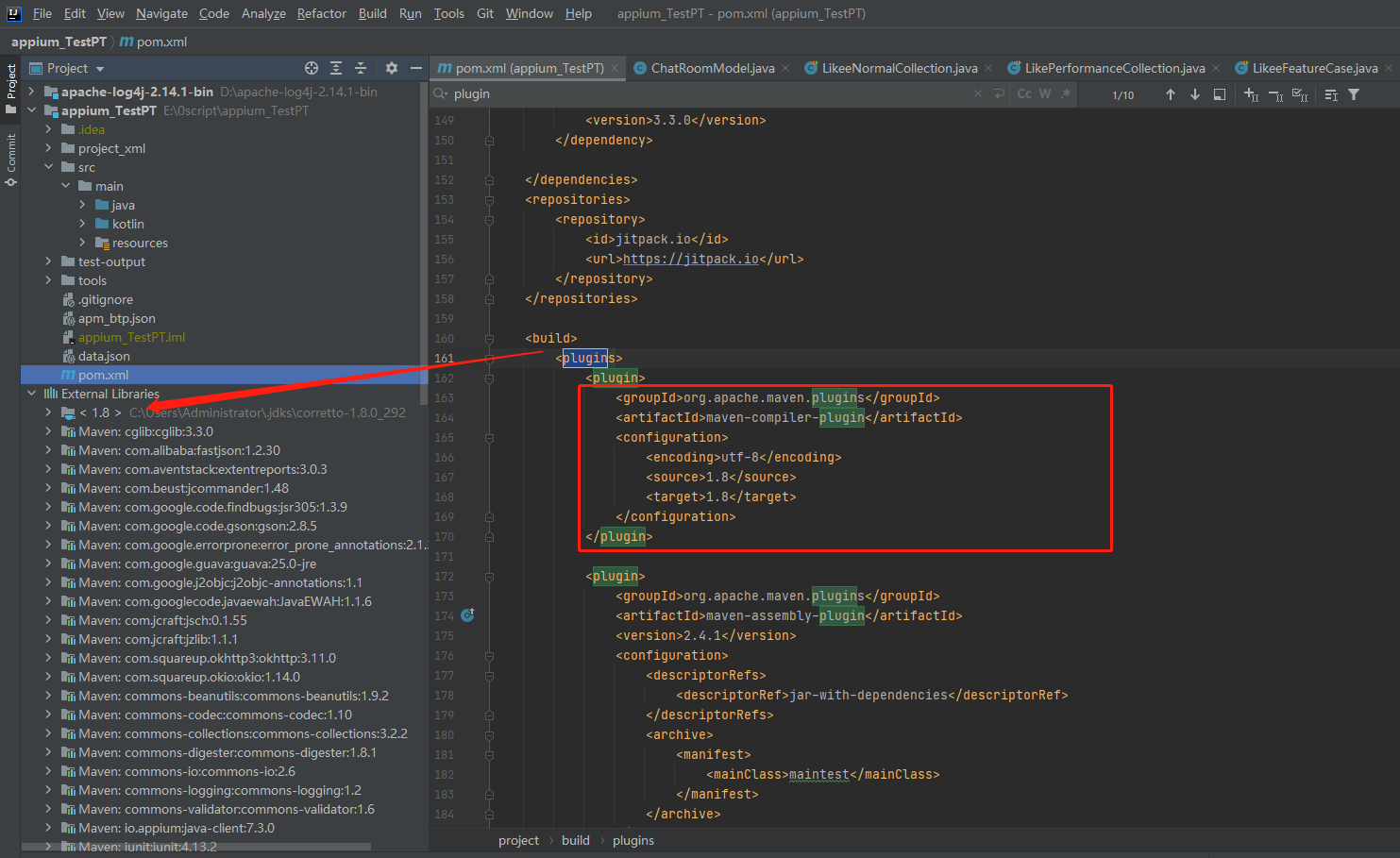Open Project panel settings gear
Screen dimensions: 1400x858
click(x=392, y=68)
